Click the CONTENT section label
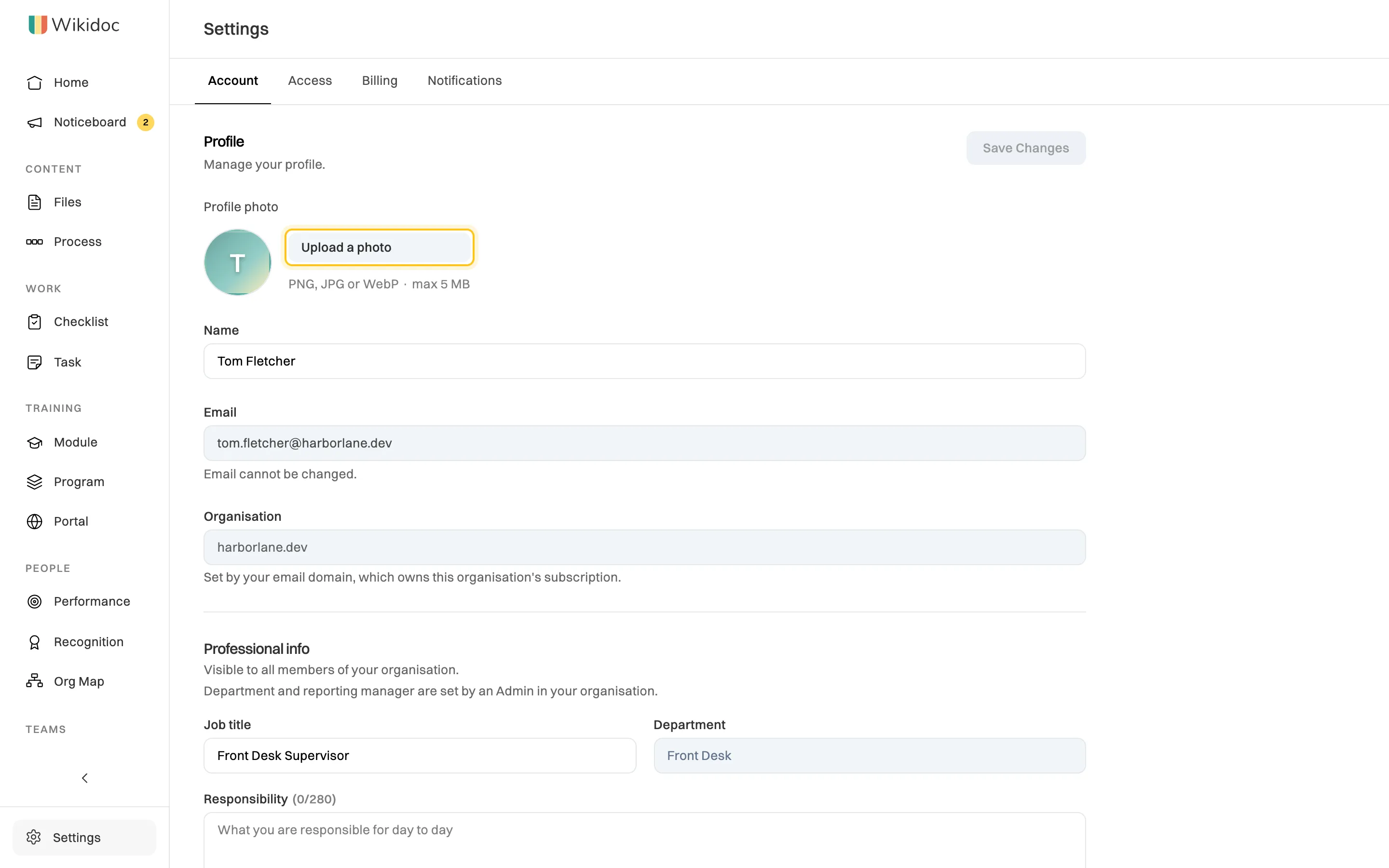This screenshot has height=868, width=1389. tap(54, 169)
